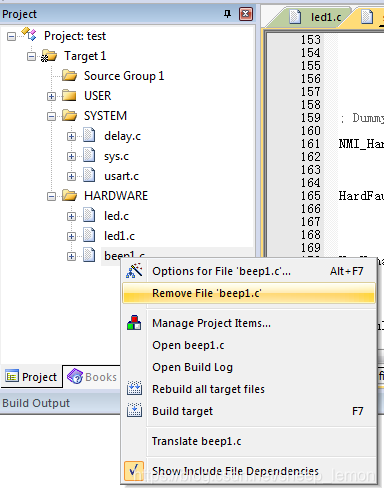
Task: Click the Build target icon
Action: coord(134,410)
